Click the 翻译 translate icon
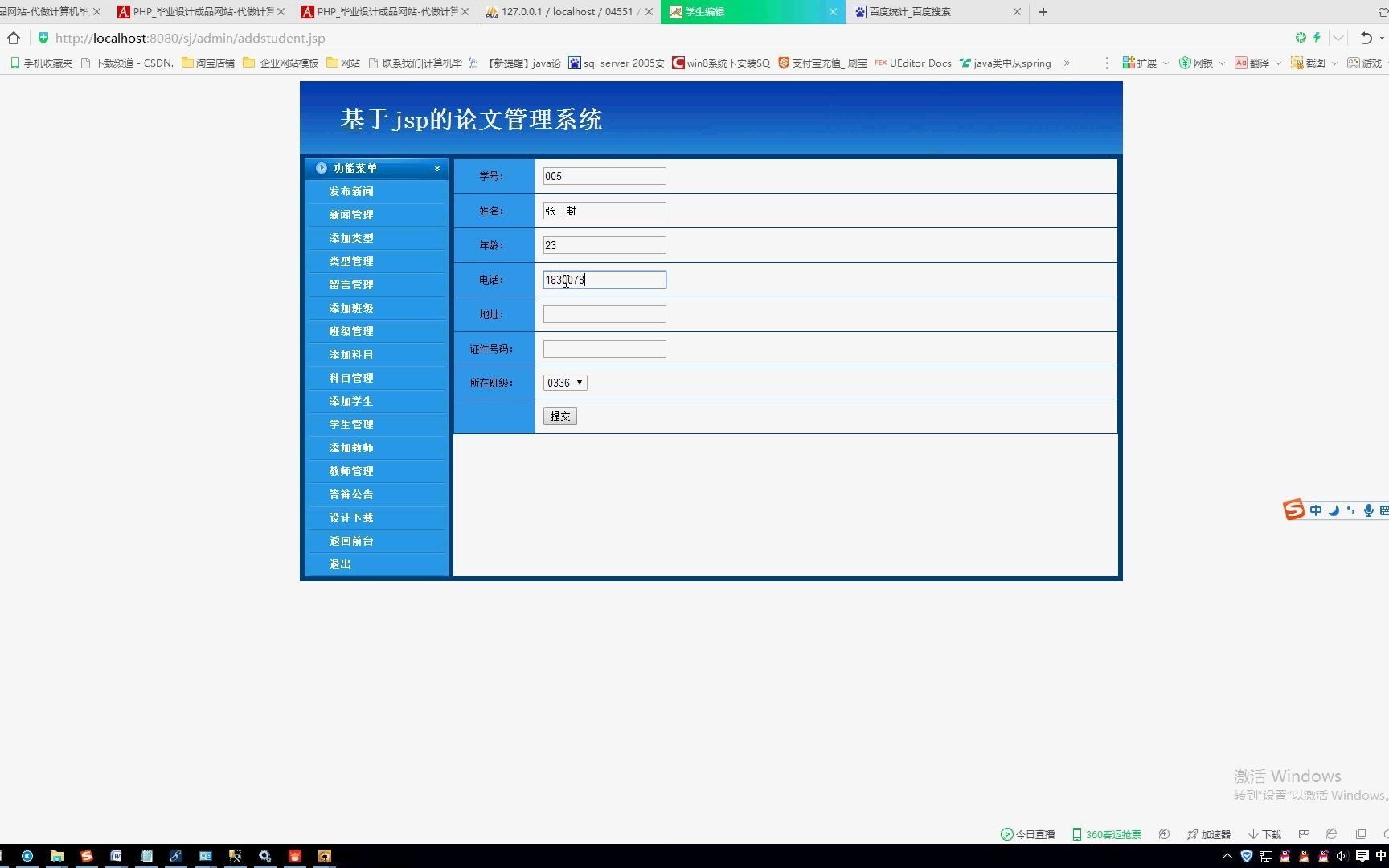This screenshot has width=1389, height=868. click(x=1241, y=63)
